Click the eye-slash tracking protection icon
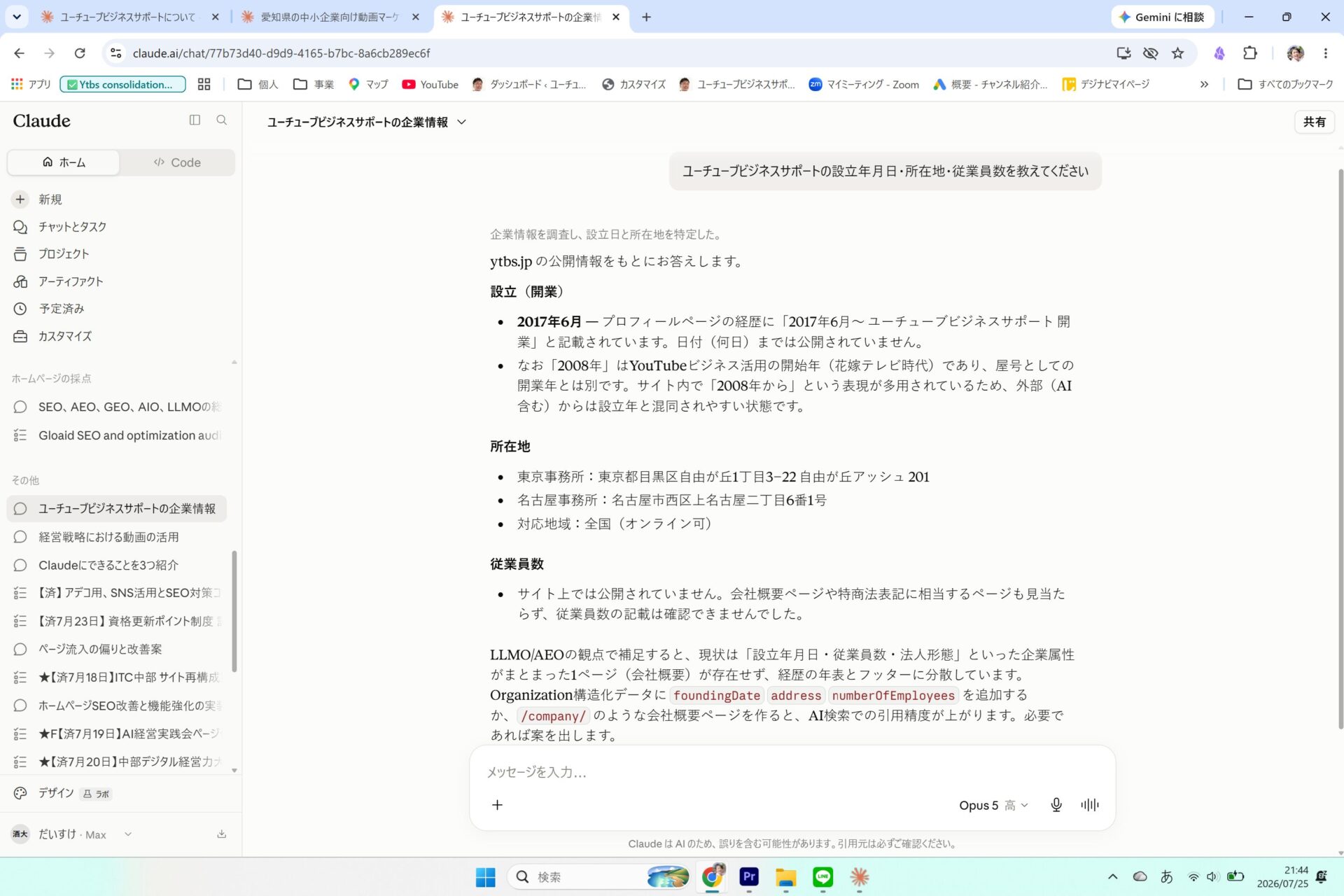1344x896 pixels. click(x=1150, y=53)
